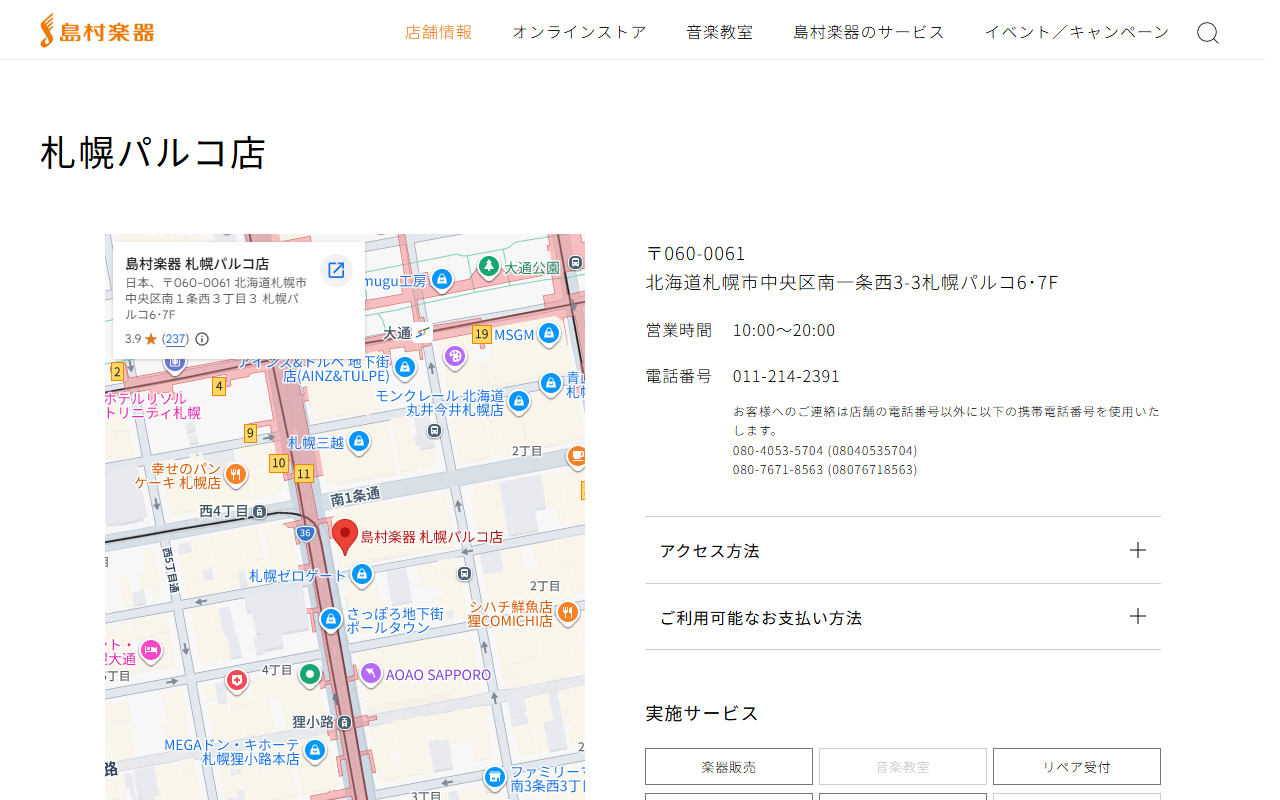Click the ホテルリソルトリニティ札幌 map label
This screenshot has height=800, width=1280.
(x=153, y=405)
